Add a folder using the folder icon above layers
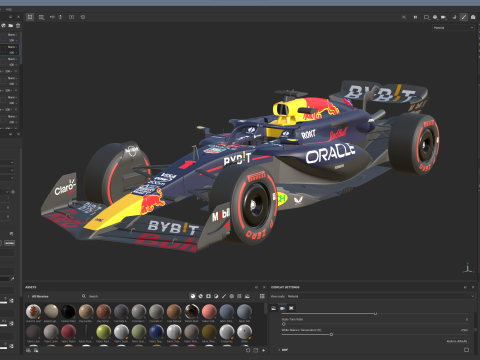Viewport: 480px width, 360px height. pos(11,25)
